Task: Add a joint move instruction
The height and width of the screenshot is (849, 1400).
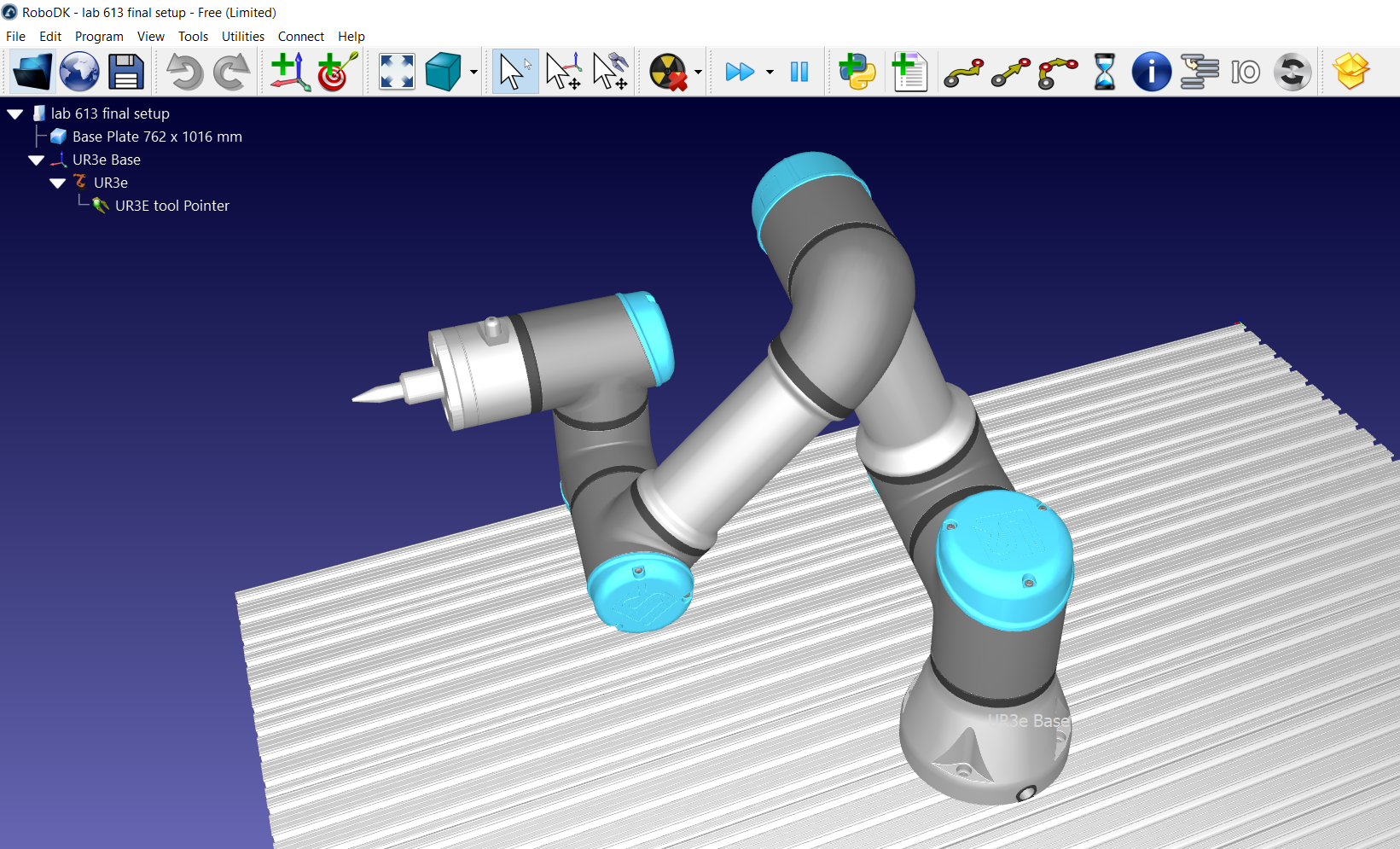Action: pos(964,73)
